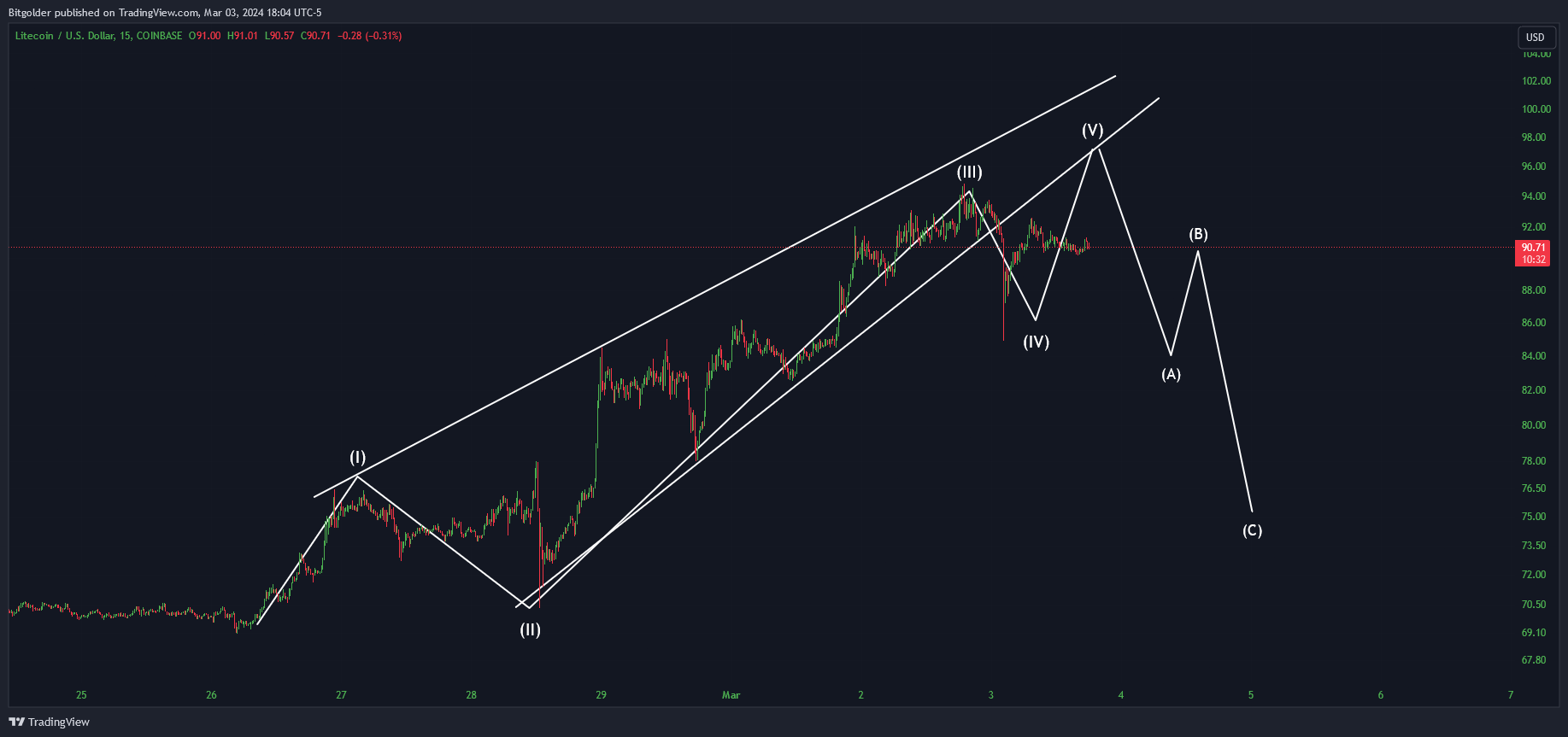This screenshot has height=737, width=1568.
Task: Select the correction label (A)
Action: point(1171,374)
